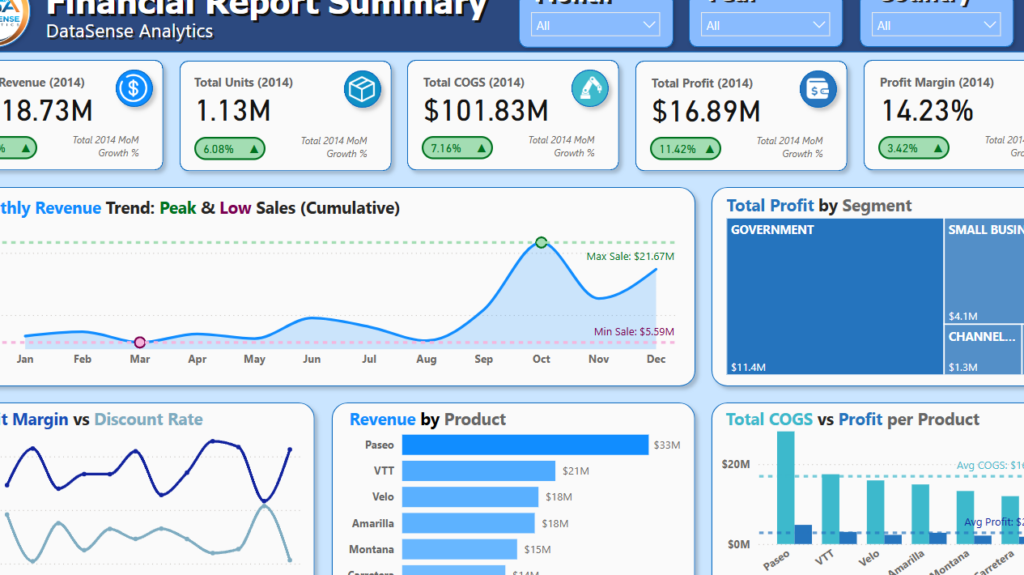
Task: Click the Total Profit by Segment title
Action: [819, 206]
